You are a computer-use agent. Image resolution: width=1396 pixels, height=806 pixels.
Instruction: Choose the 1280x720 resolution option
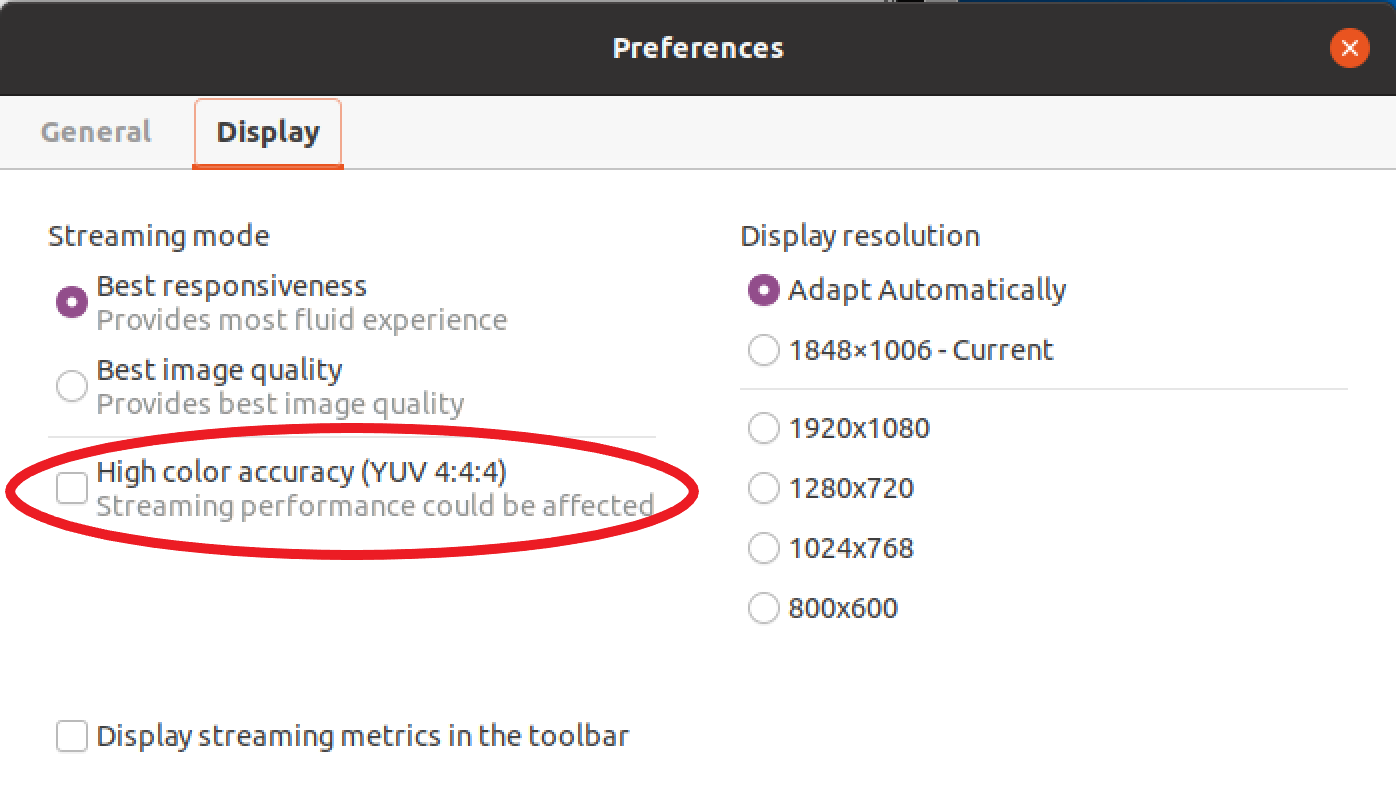[x=764, y=489]
